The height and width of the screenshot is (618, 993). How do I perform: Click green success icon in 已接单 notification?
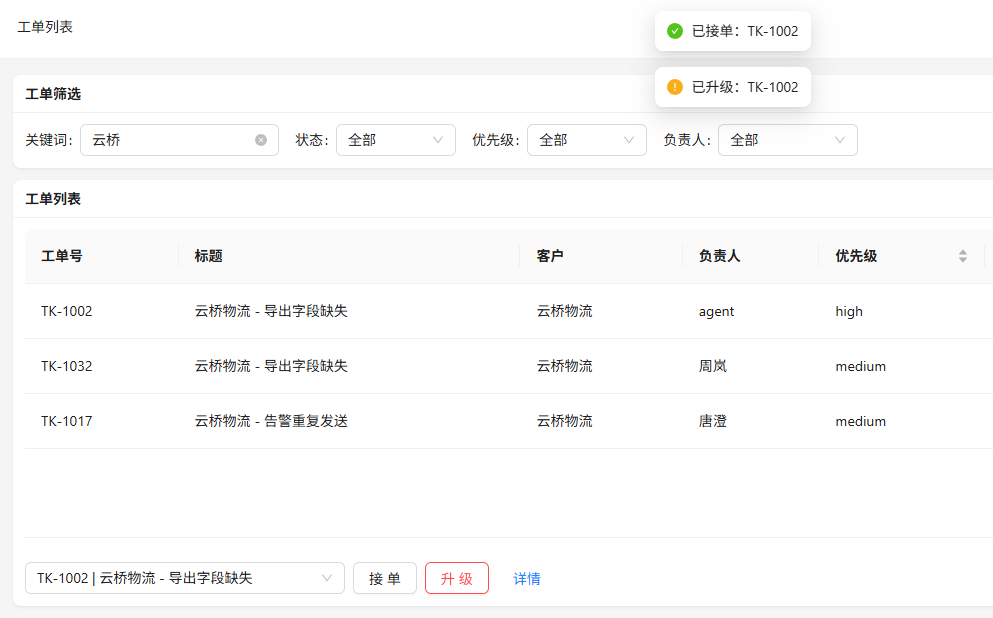(675, 31)
